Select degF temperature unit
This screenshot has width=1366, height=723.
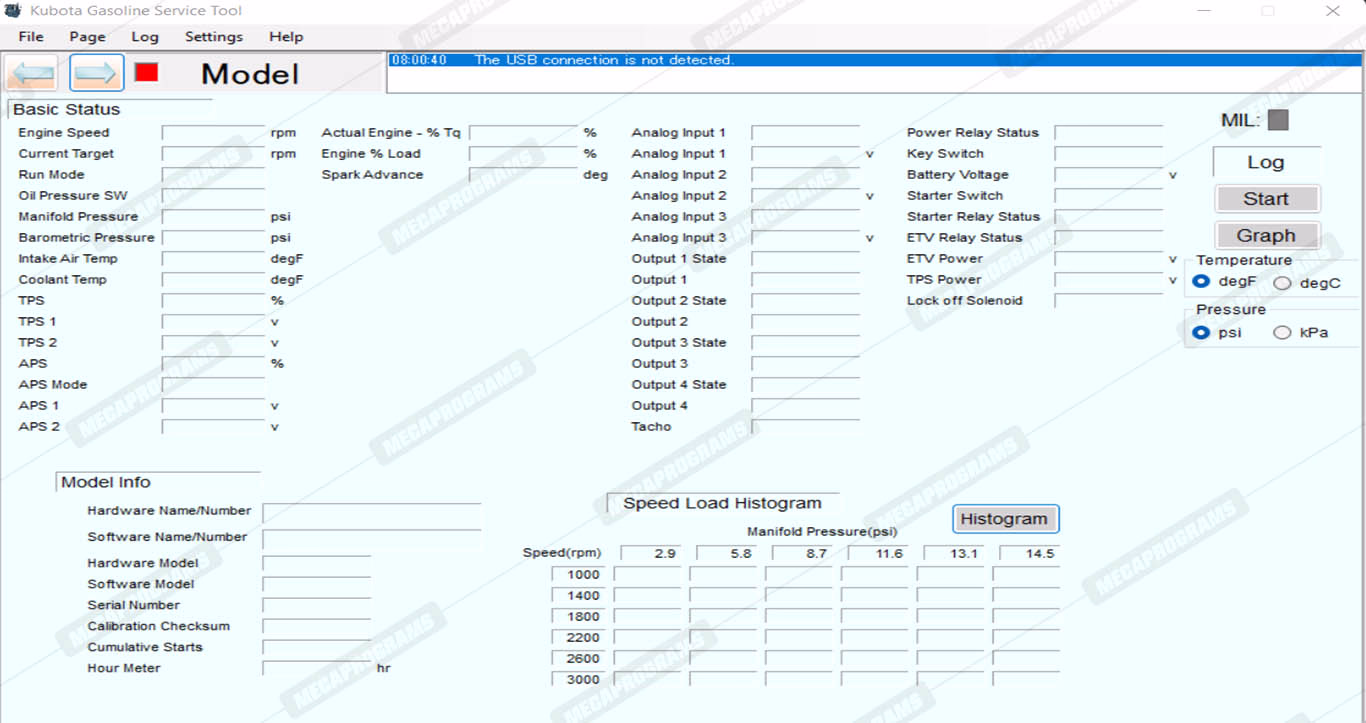tap(1202, 282)
